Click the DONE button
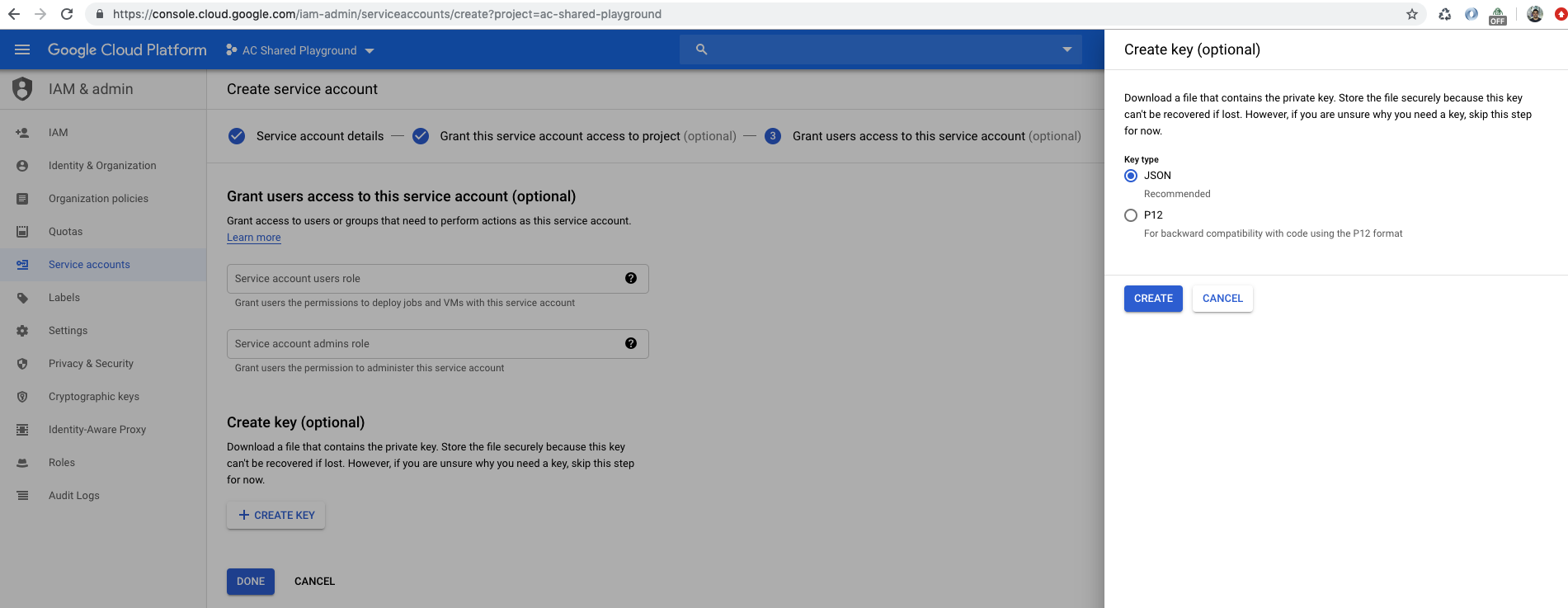 (x=251, y=582)
